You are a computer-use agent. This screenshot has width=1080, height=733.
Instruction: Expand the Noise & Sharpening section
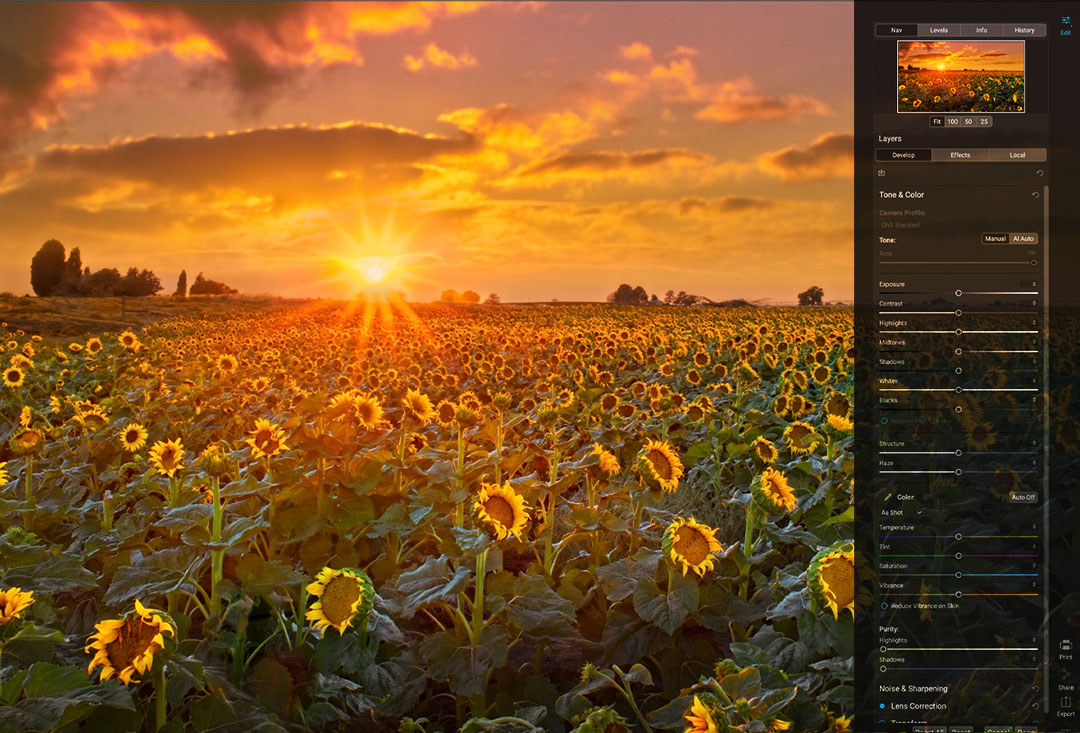click(913, 688)
